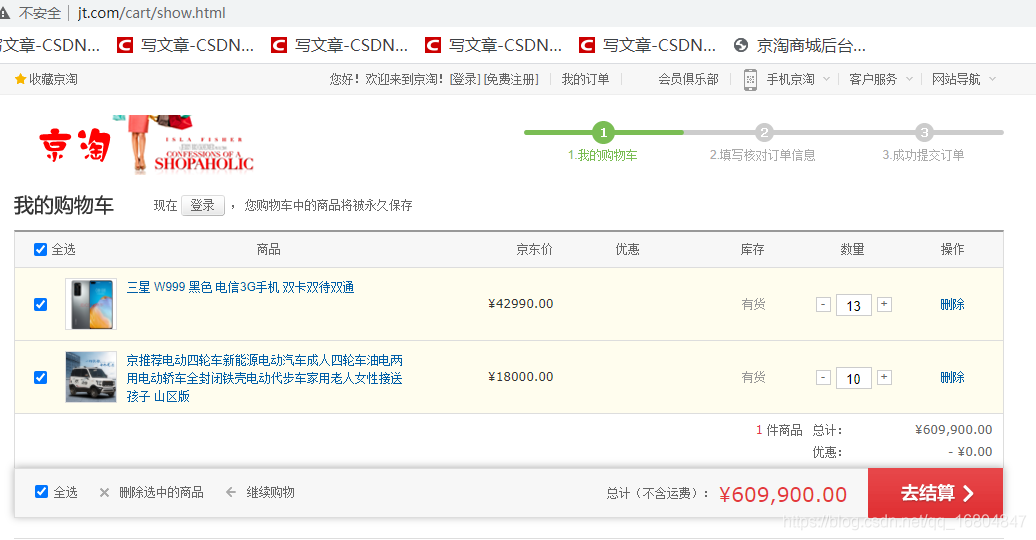Click the large red ¥609,900.00 total
The image size is (1036, 540).
tap(783, 494)
